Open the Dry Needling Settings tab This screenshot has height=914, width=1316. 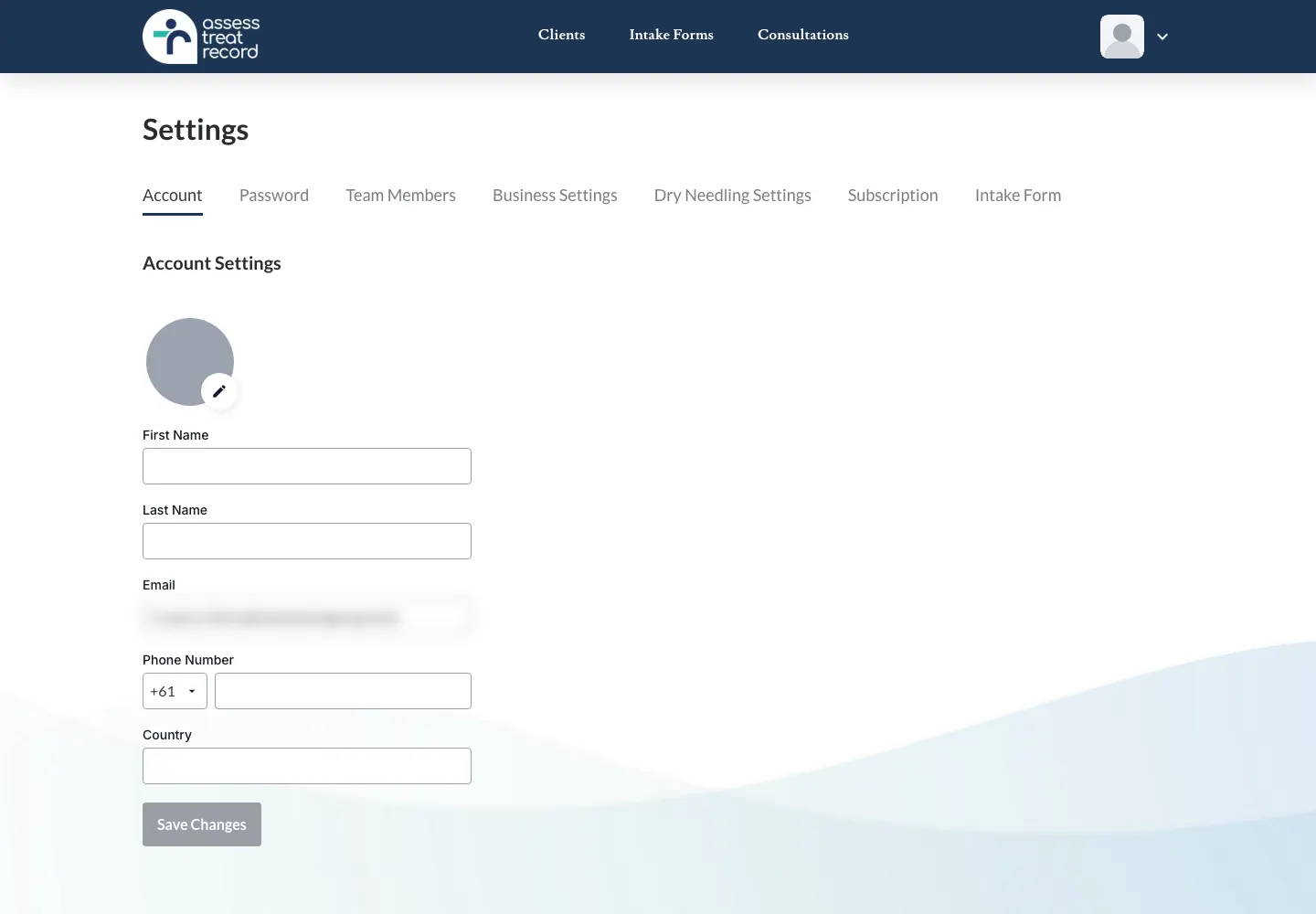click(x=733, y=196)
